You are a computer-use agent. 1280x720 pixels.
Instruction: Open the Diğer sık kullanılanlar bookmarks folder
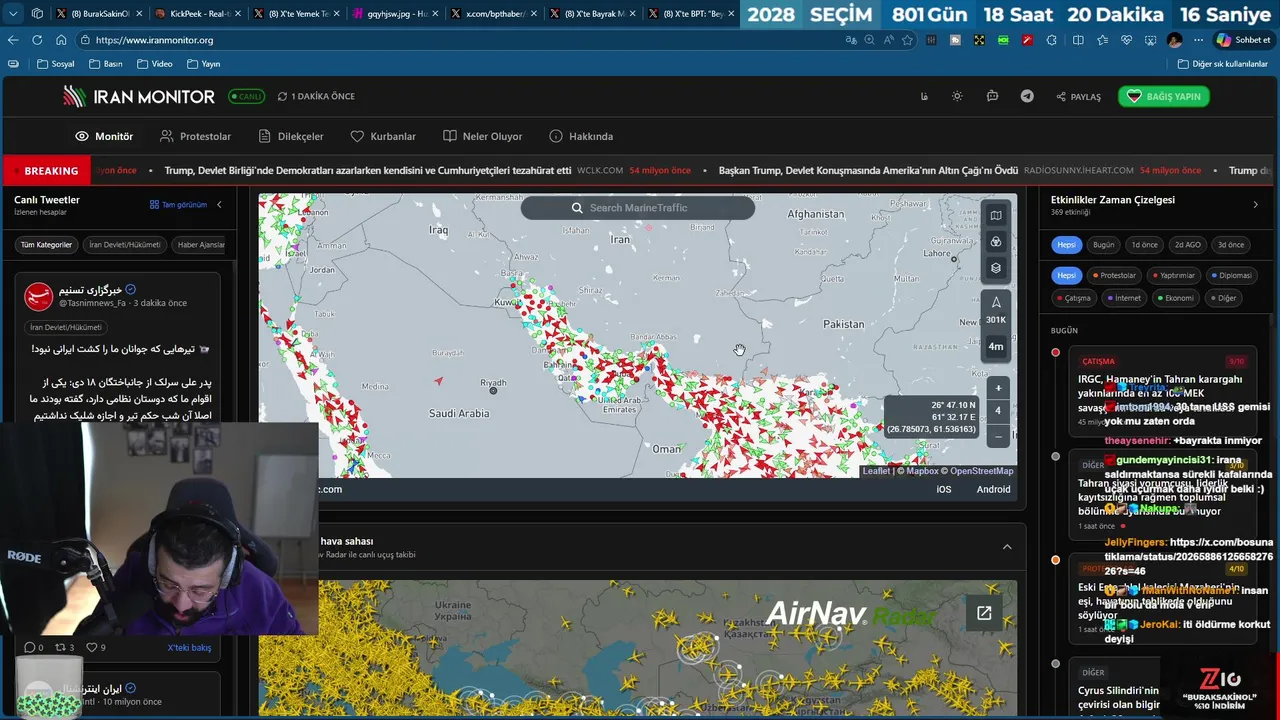1222,64
